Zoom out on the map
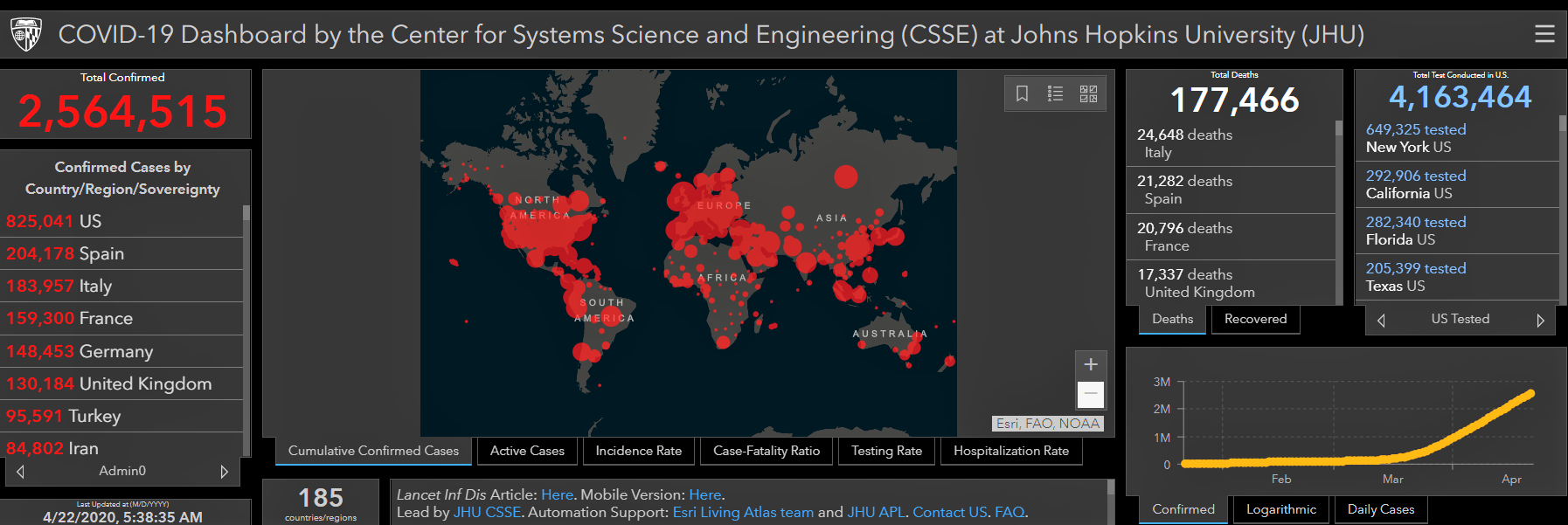This screenshot has width=1568, height=525. 1090,394
